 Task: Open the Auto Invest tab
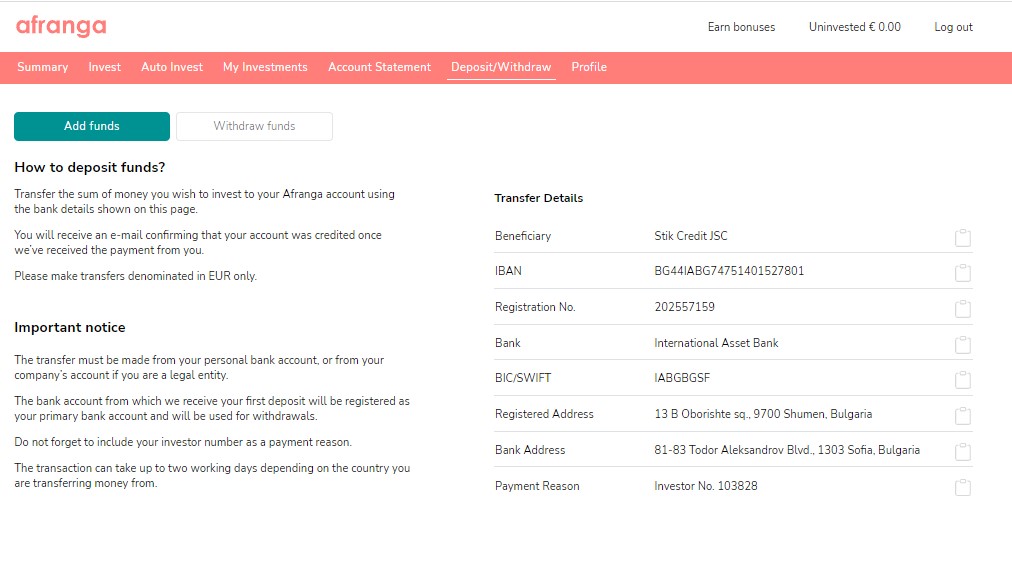(172, 67)
